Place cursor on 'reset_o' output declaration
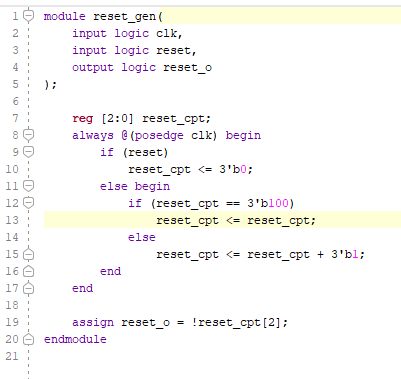 tap(187, 68)
